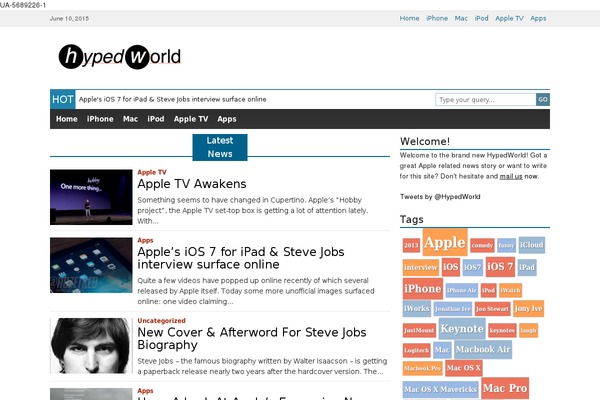Viewport: 600px width, 400px height.
Task: Select iPod in the dark navigation menu
Action: pyautogui.click(x=156, y=119)
